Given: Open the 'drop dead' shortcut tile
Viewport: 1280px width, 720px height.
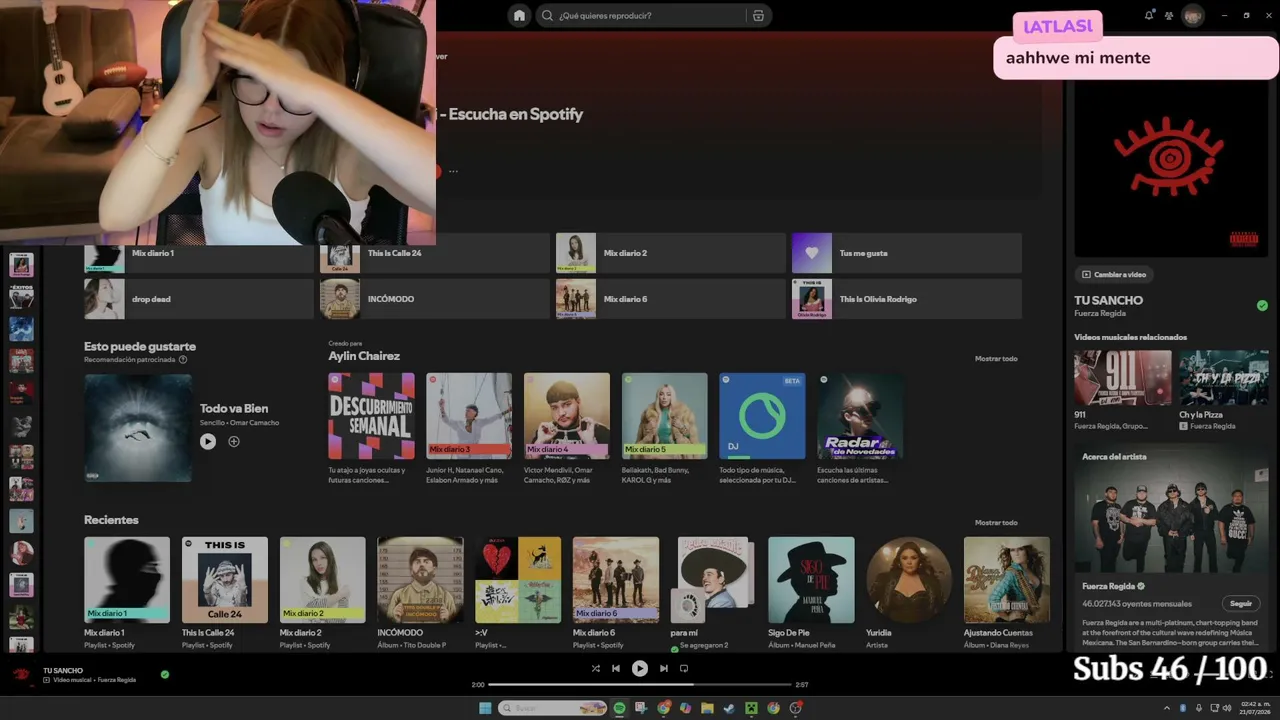Looking at the screenshot, I should tap(199, 299).
